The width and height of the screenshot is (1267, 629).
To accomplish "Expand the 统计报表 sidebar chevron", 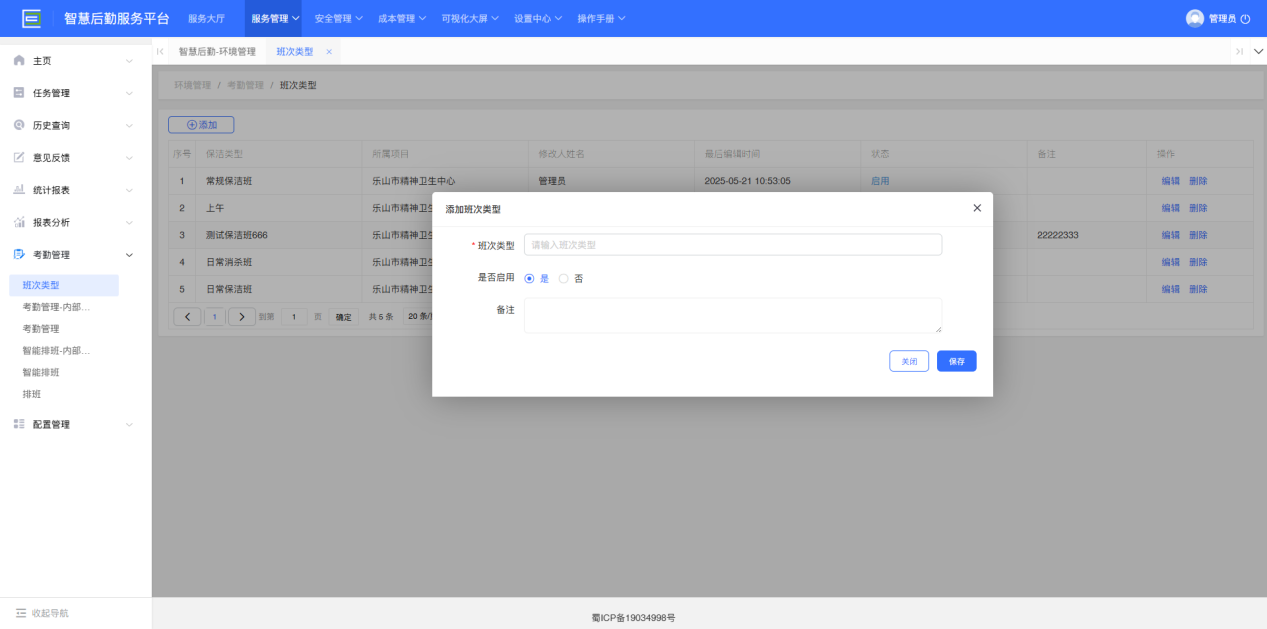I will (x=129, y=189).
